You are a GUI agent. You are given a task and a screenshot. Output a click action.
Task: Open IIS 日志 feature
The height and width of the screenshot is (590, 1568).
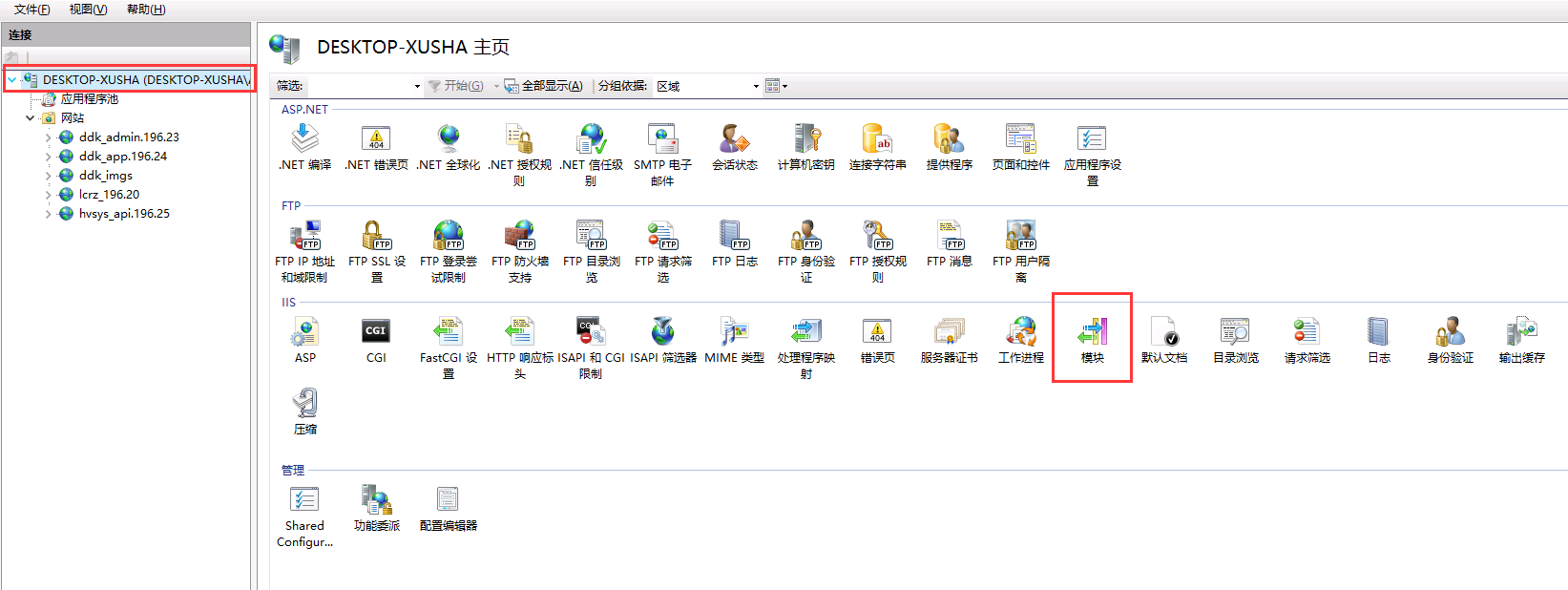1379,341
